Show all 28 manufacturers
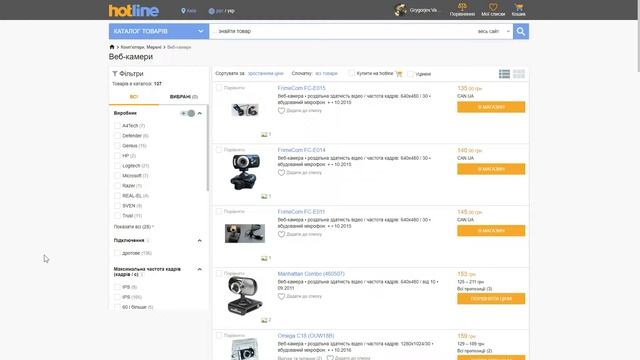Image resolution: width=640 pixels, height=360 pixels. [134, 227]
